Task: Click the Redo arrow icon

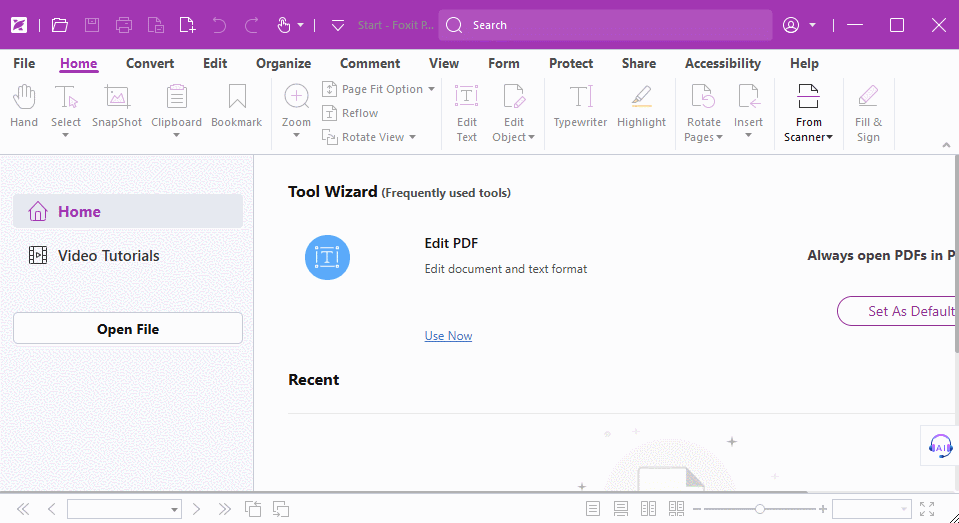Action: pyautogui.click(x=251, y=25)
